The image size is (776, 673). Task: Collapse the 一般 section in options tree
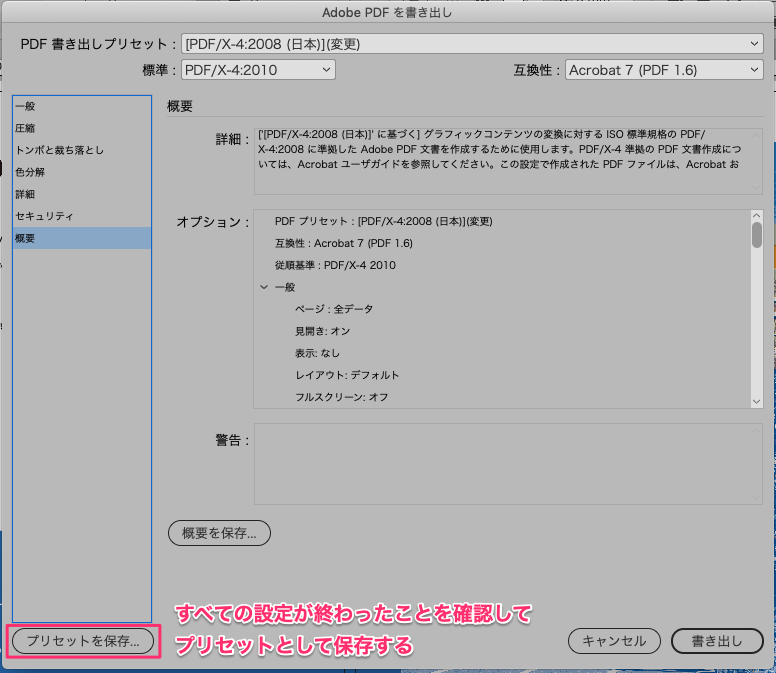click(264, 287)
